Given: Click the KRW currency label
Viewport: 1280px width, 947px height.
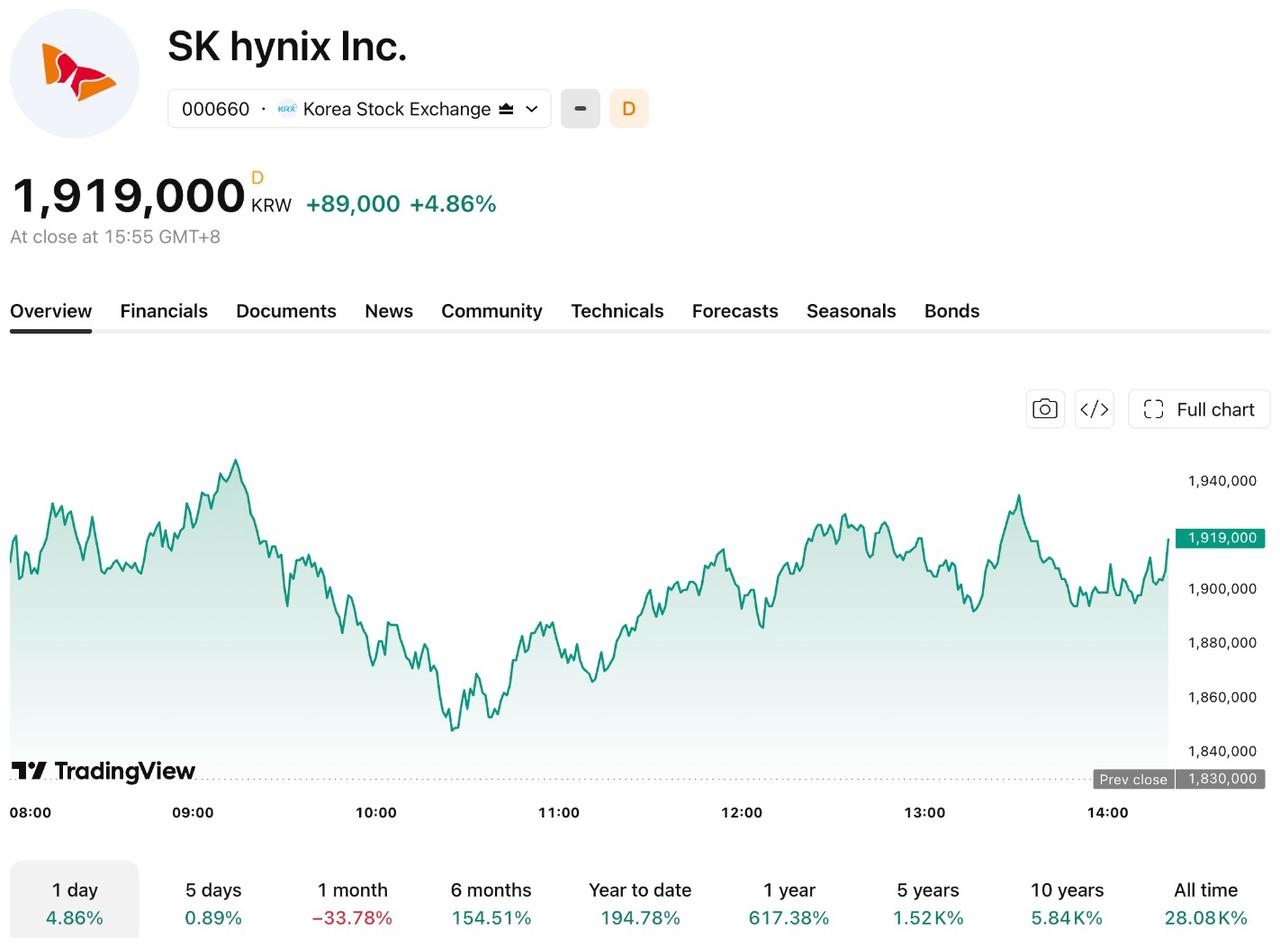Looking at the screenshot, I should tap(271, 206).
